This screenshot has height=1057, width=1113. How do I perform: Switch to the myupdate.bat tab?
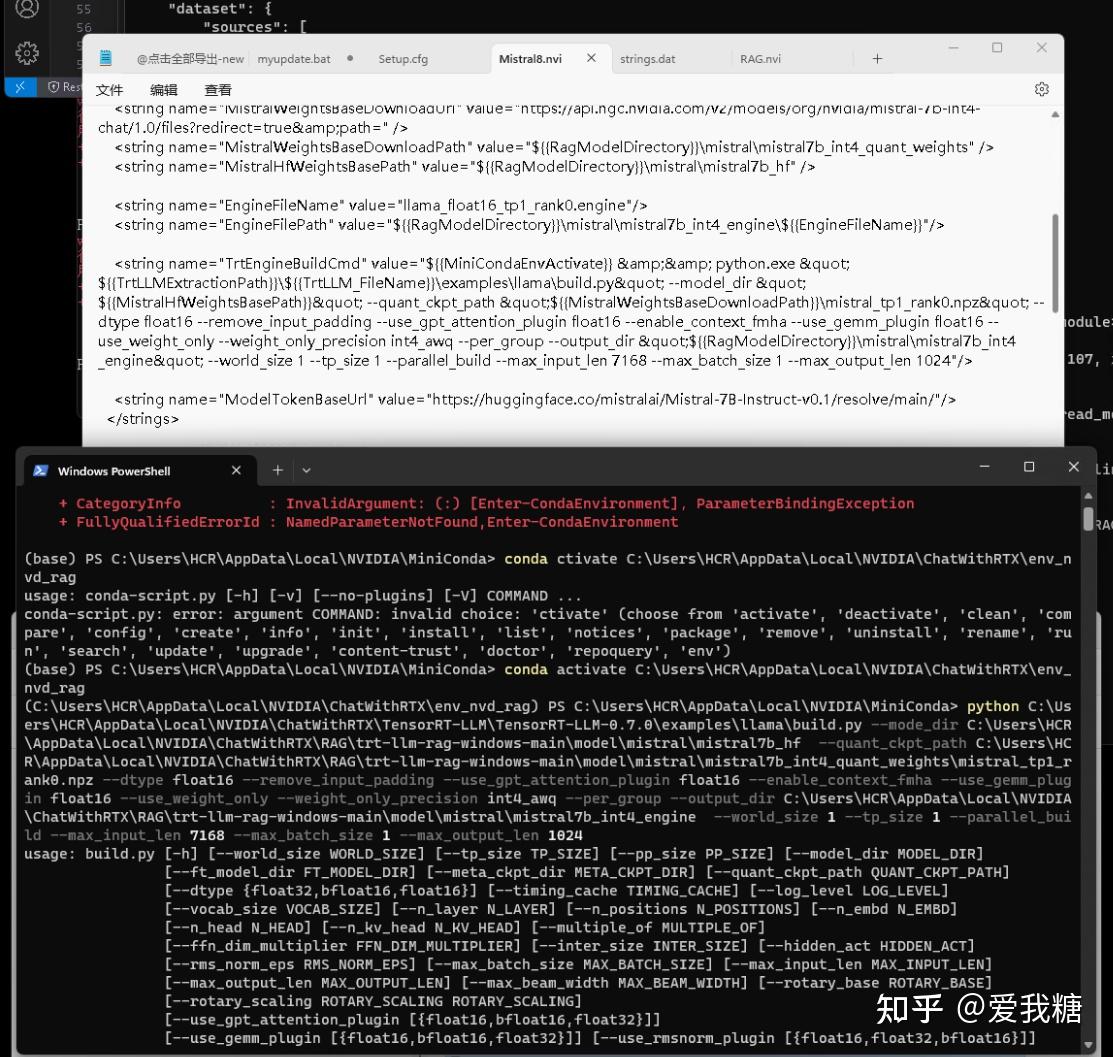pos(293,59)
